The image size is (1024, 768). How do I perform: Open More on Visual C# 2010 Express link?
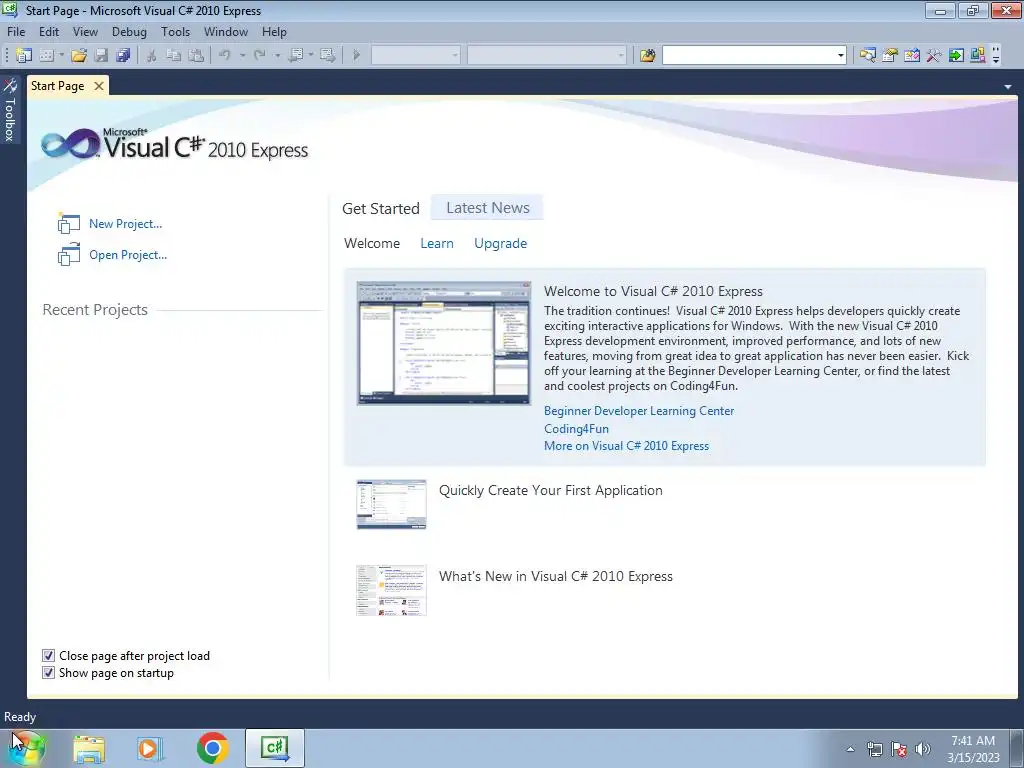point(626,445)
